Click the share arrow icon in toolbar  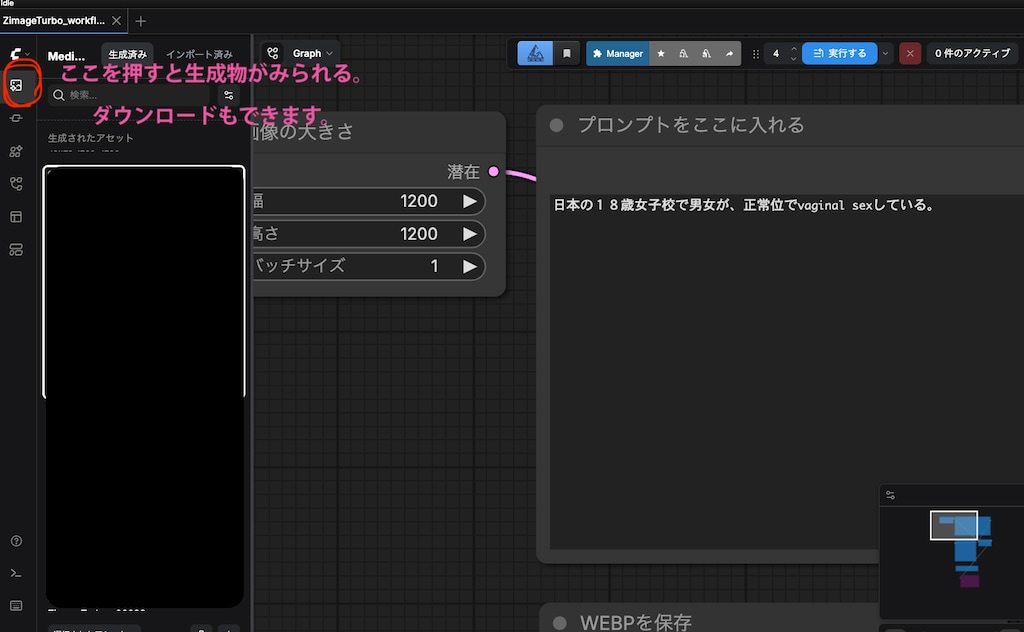click(x=729, y=53)
